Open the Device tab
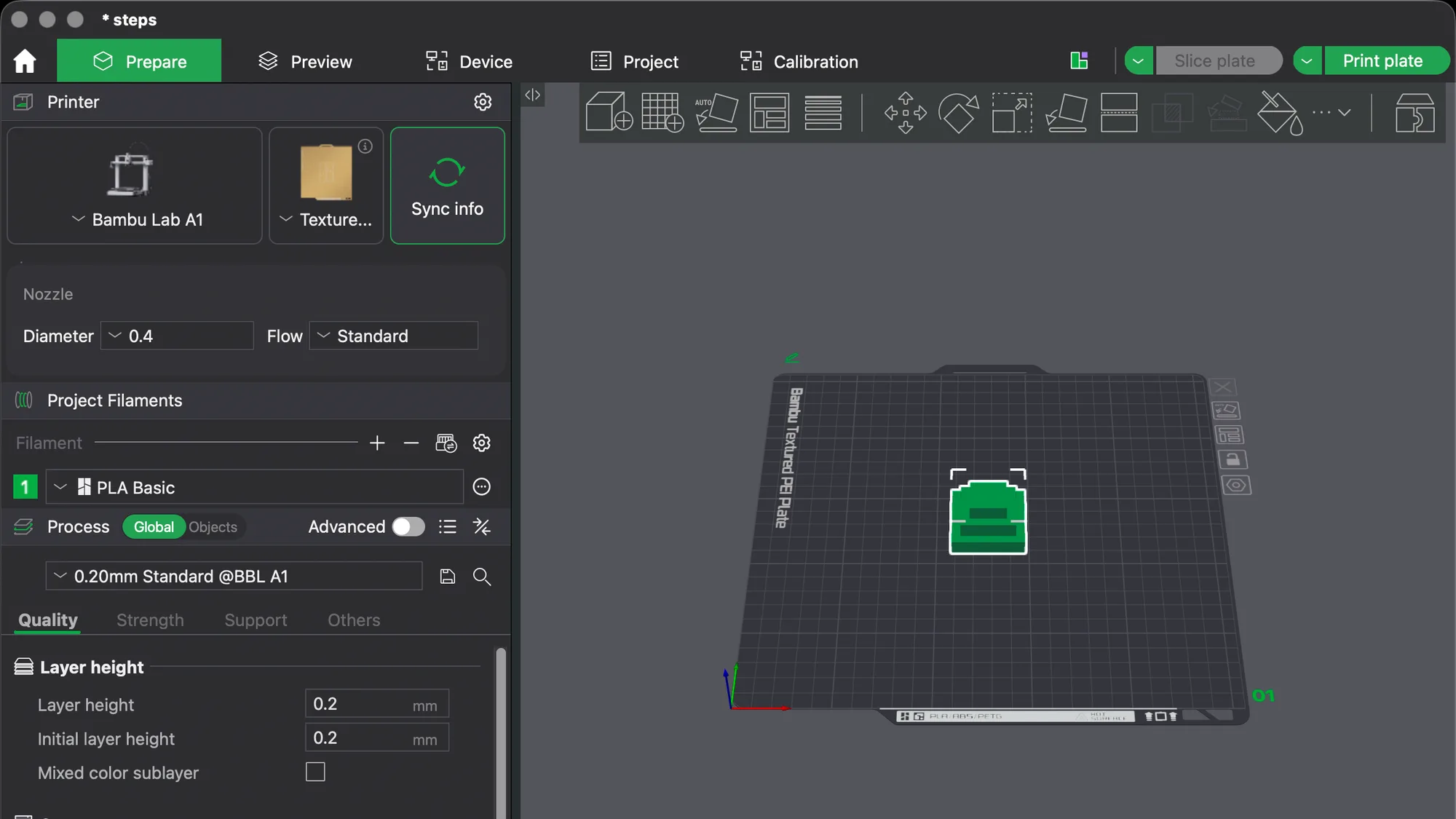 [x=470, y=61]
